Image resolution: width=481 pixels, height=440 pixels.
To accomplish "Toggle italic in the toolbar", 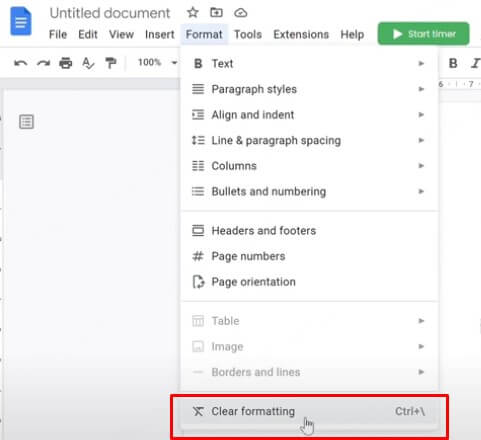I will (475, 63).
